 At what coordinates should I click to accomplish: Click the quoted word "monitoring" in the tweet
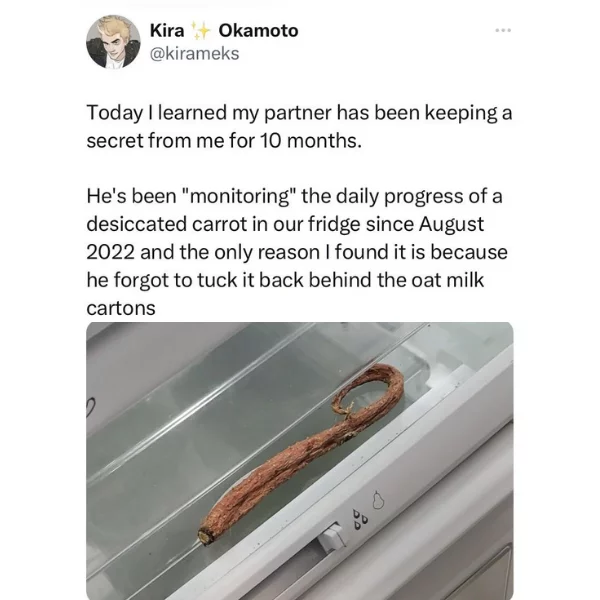238,196
